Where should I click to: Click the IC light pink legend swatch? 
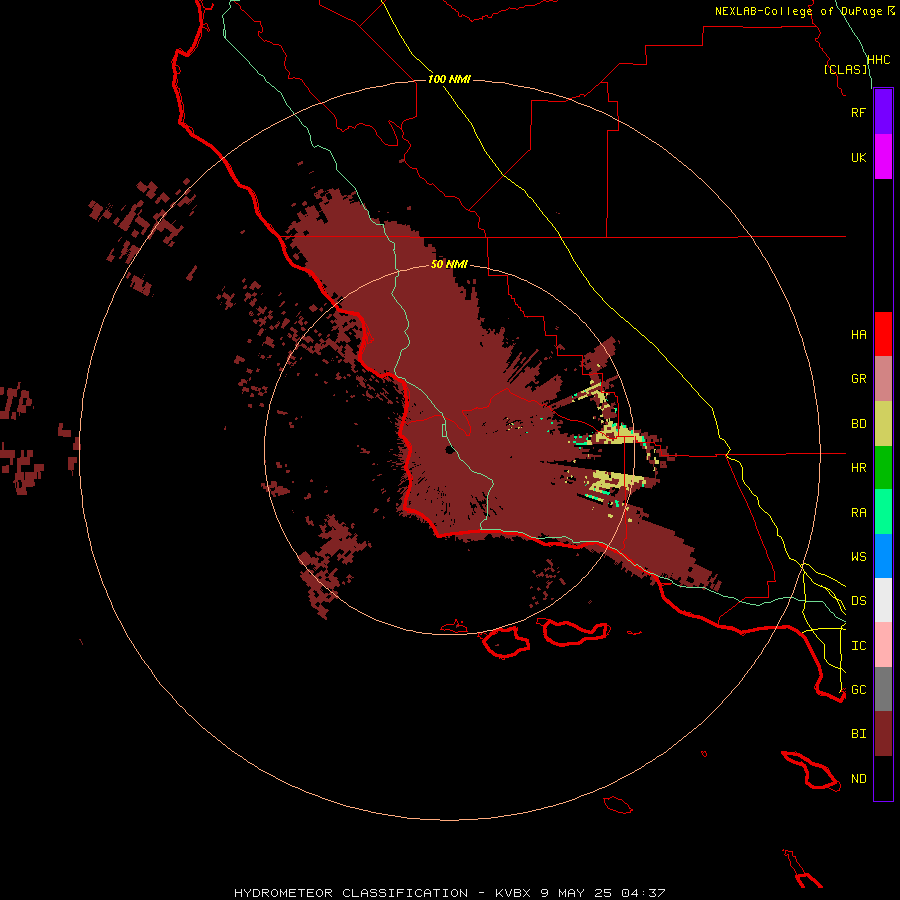pos(883,645)
